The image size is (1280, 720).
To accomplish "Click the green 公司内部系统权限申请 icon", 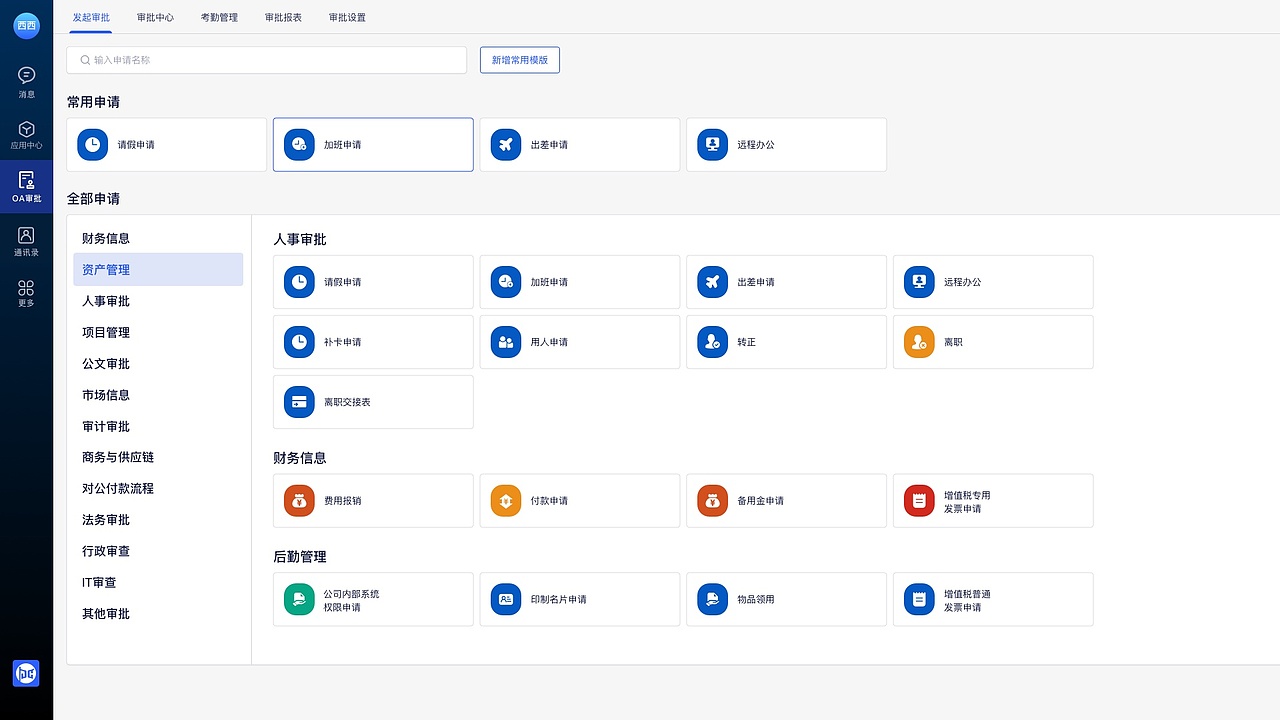I will coord(299,600).
